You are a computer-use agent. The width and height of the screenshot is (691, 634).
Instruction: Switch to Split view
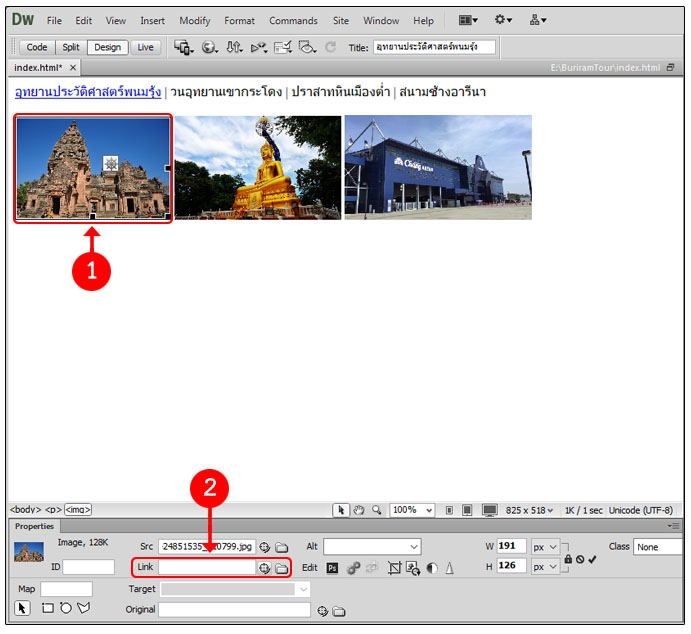tap(70, 47)
